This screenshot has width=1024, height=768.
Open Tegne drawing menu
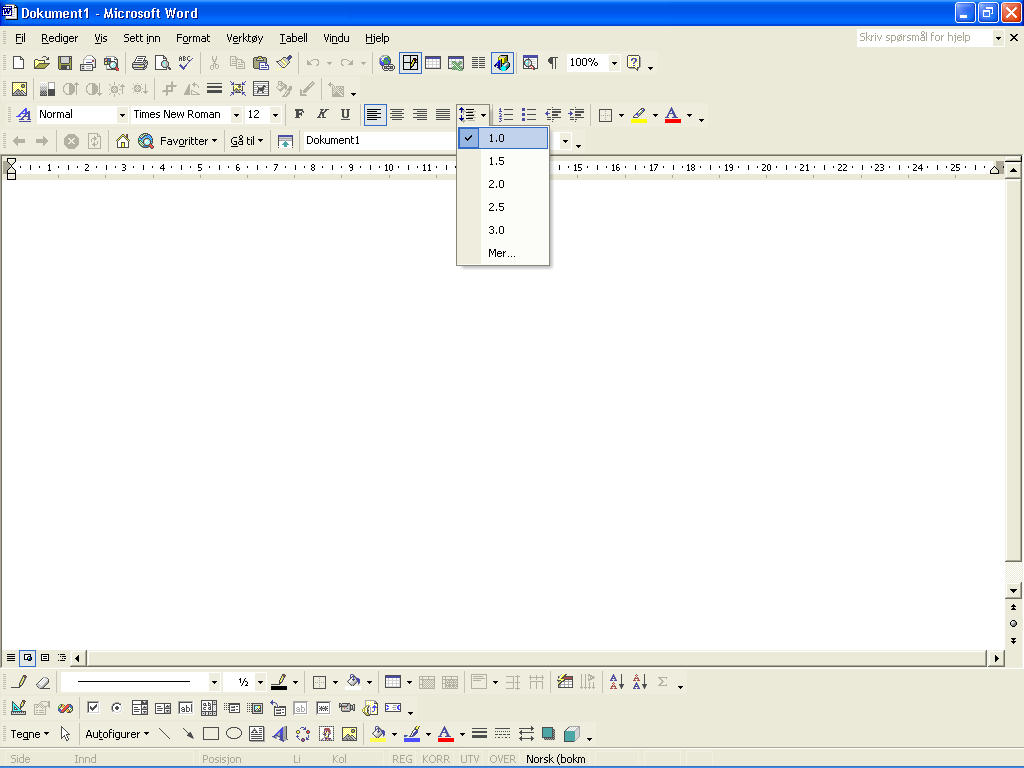[x=29, y=734]
